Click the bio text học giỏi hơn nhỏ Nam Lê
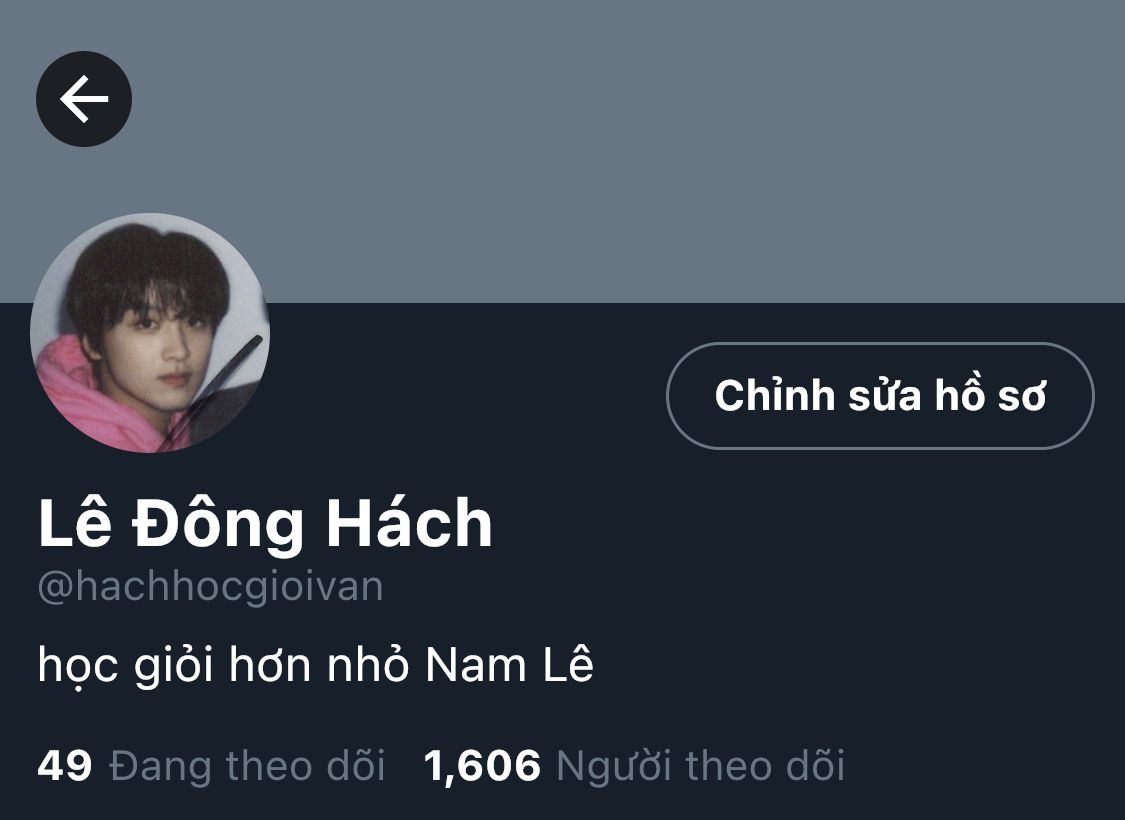This screenshot has width=1125, height=820. tap(316, 665)
